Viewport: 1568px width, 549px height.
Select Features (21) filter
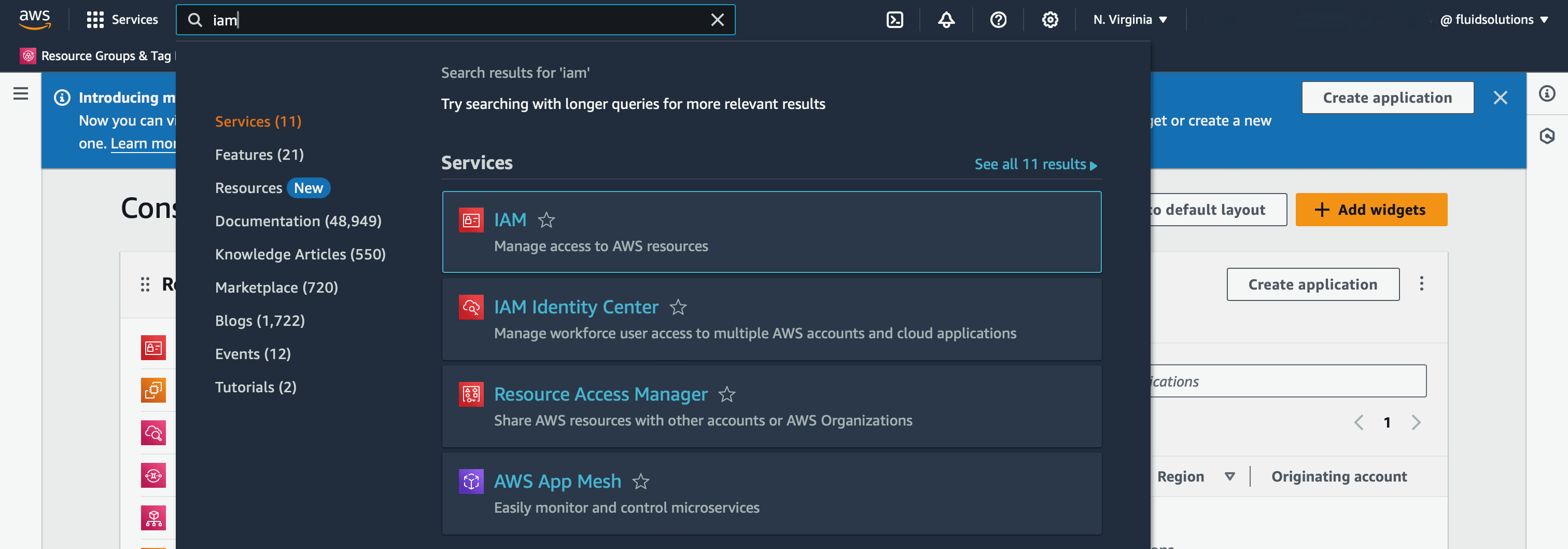[259, 155]
